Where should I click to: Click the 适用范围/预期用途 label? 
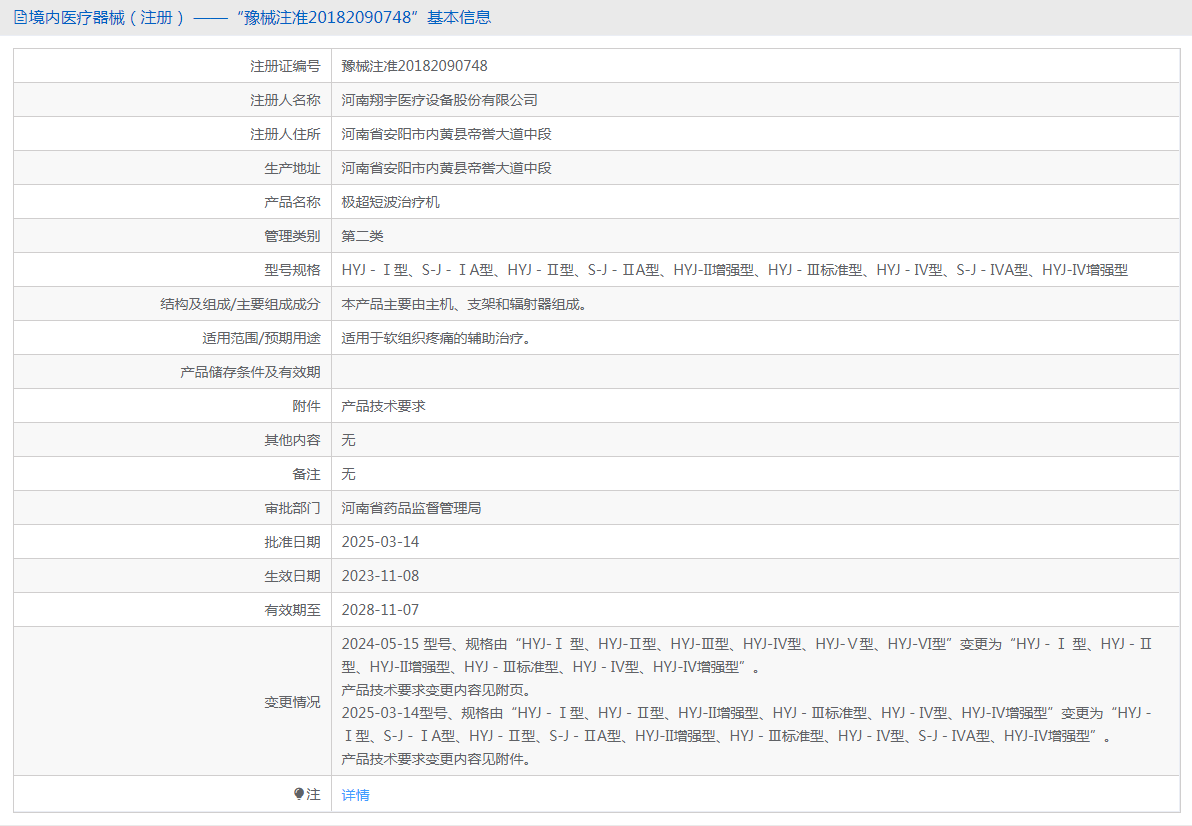(262, 338)
